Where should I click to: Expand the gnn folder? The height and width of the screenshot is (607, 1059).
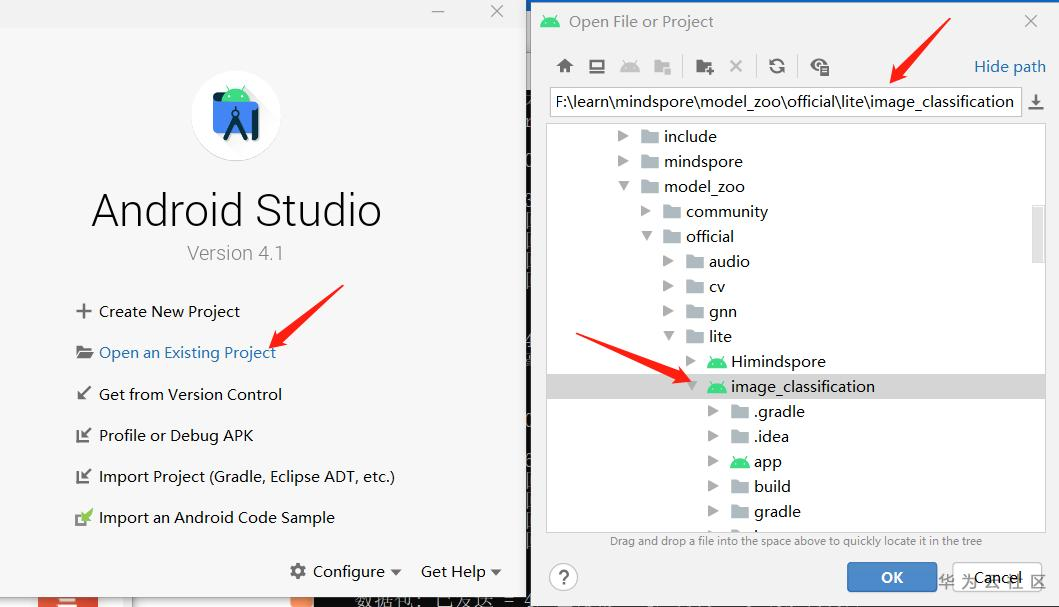click(668, 311)
